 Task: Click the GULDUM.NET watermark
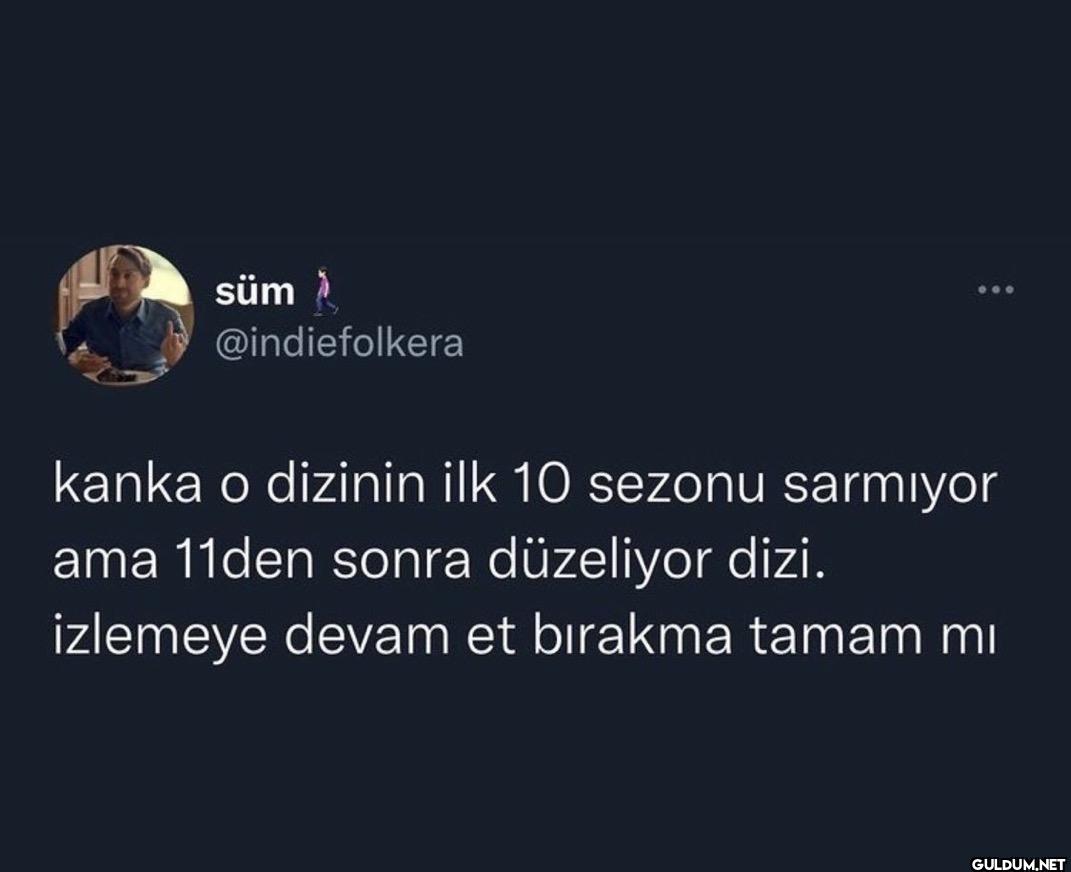pos(1018,863)
